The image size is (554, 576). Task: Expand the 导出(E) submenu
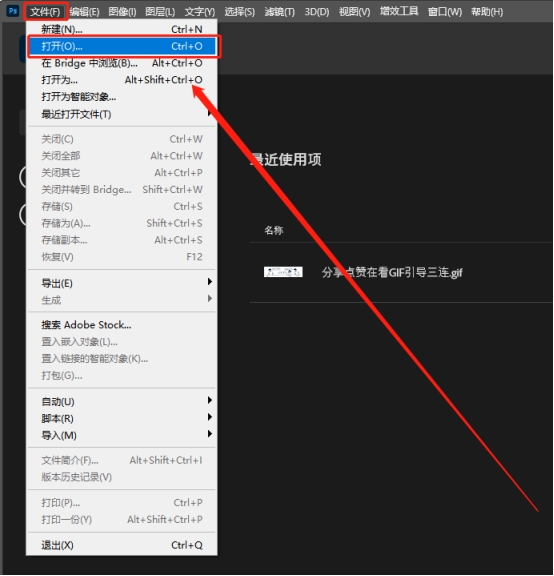pyautogui.click(x=122, y=283)
